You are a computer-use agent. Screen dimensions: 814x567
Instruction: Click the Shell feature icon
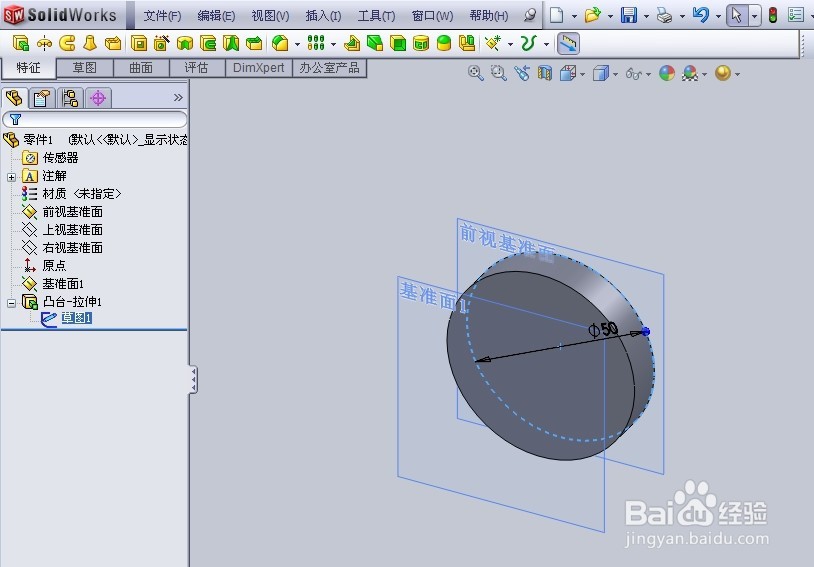pyautogui.click(x=398, y=43)
